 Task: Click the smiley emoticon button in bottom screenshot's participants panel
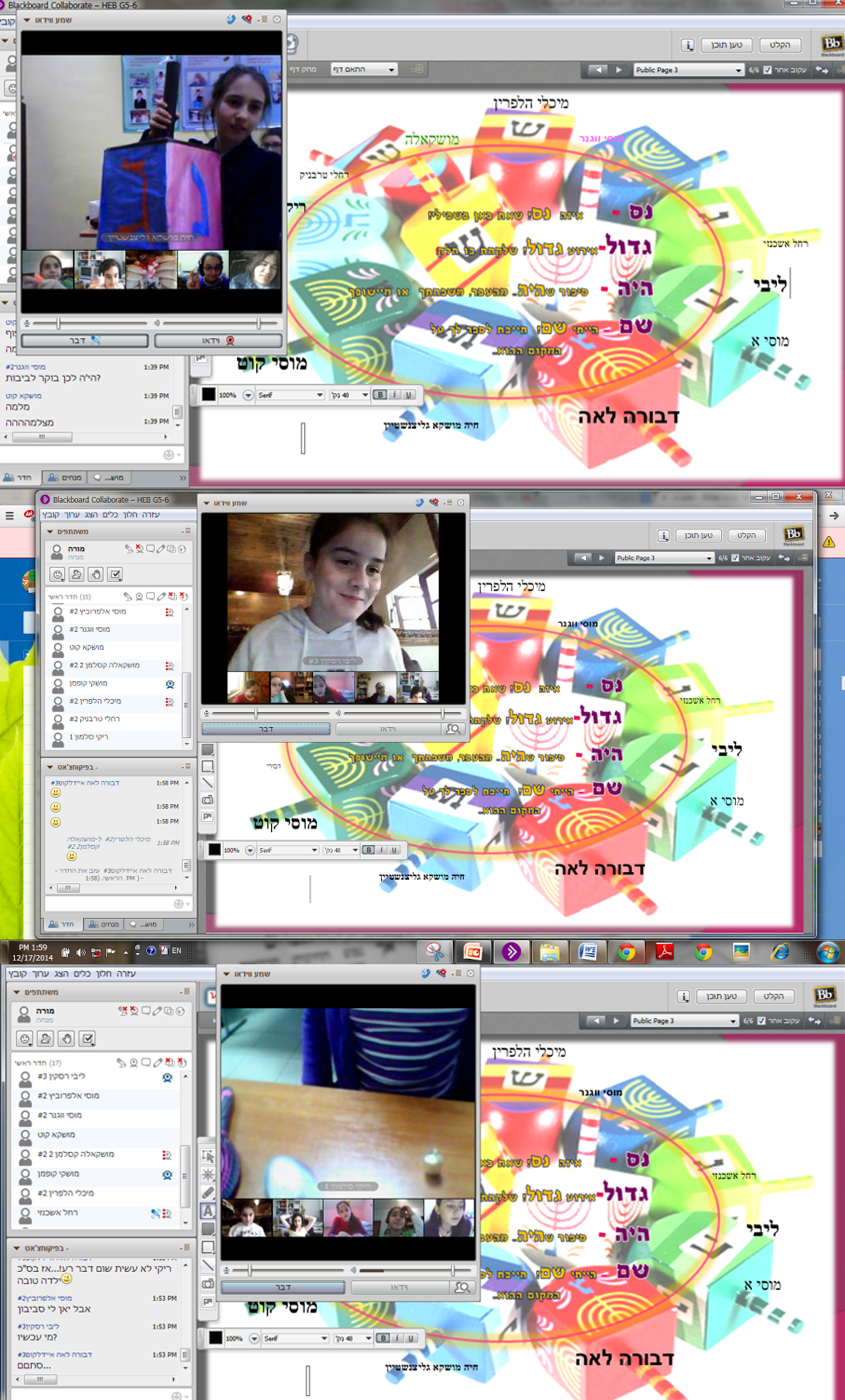click(24, 1038)
